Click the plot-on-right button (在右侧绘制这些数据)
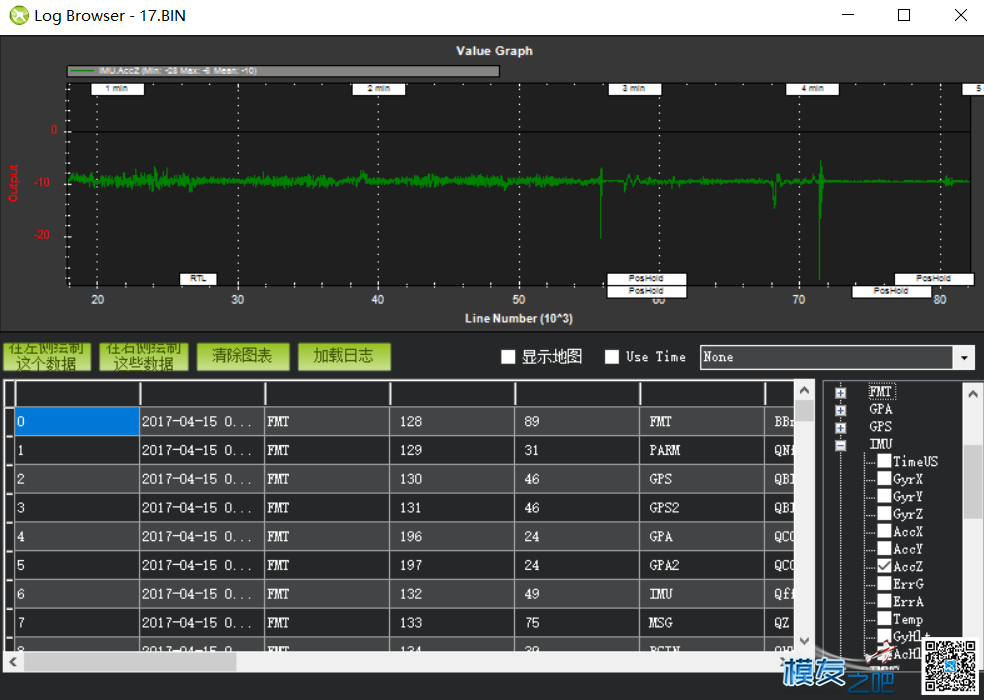This screenshot has height=700, width=984. click(x=144, y=357)
